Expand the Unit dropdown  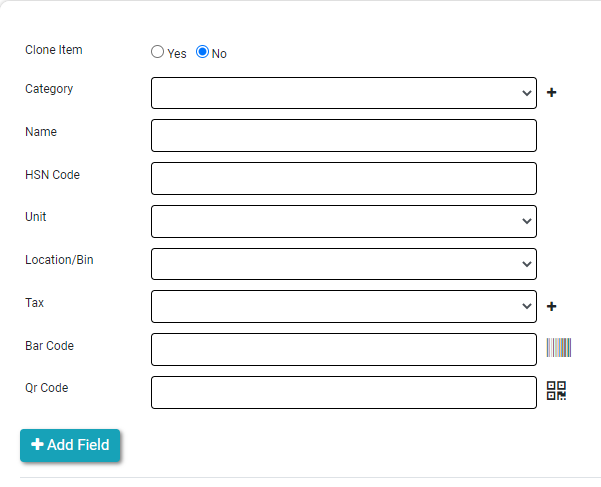click(x=343, y=221)
